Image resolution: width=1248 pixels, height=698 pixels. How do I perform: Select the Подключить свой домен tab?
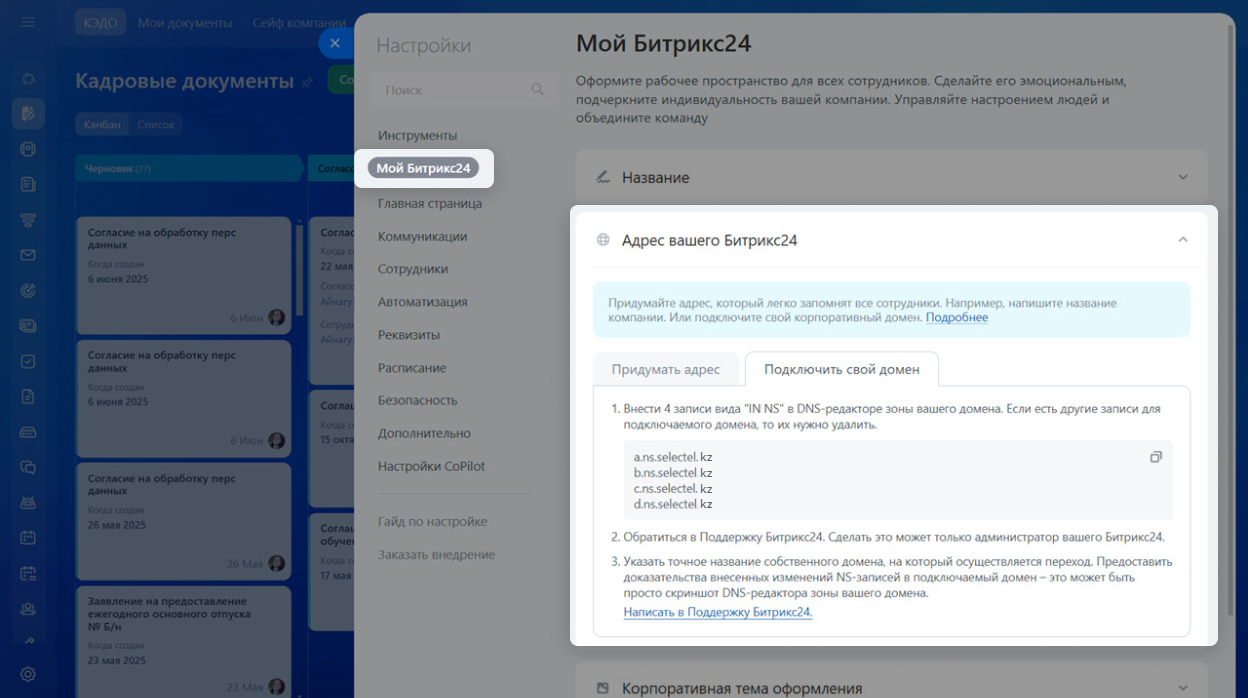click(842, 369)
